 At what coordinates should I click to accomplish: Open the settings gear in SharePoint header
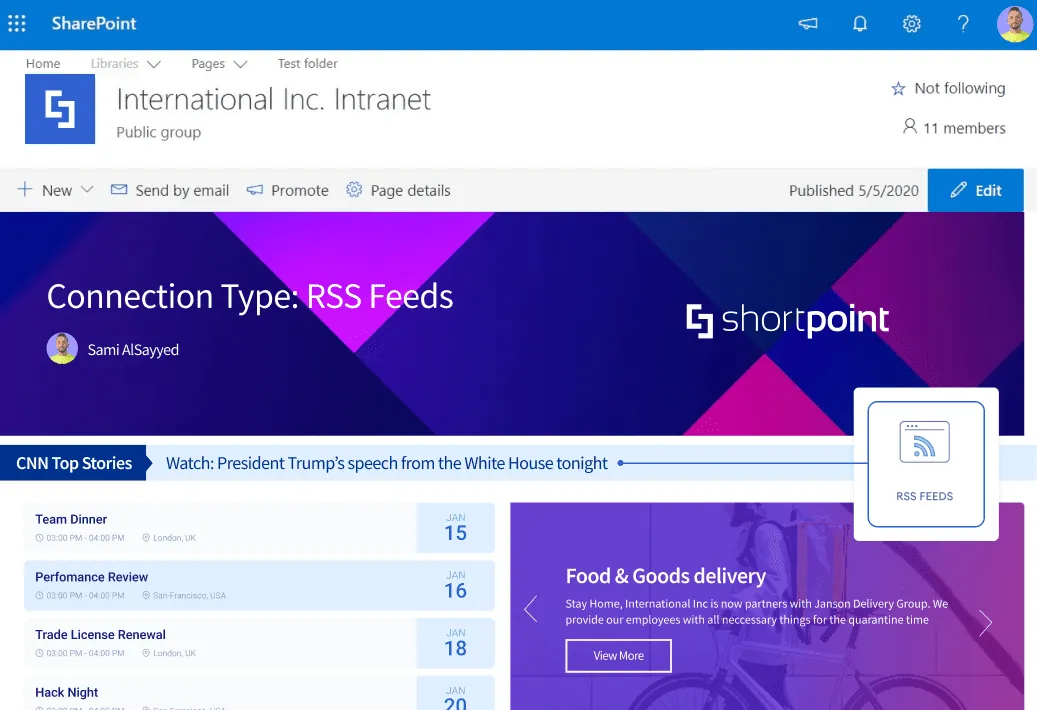[911, 24]
